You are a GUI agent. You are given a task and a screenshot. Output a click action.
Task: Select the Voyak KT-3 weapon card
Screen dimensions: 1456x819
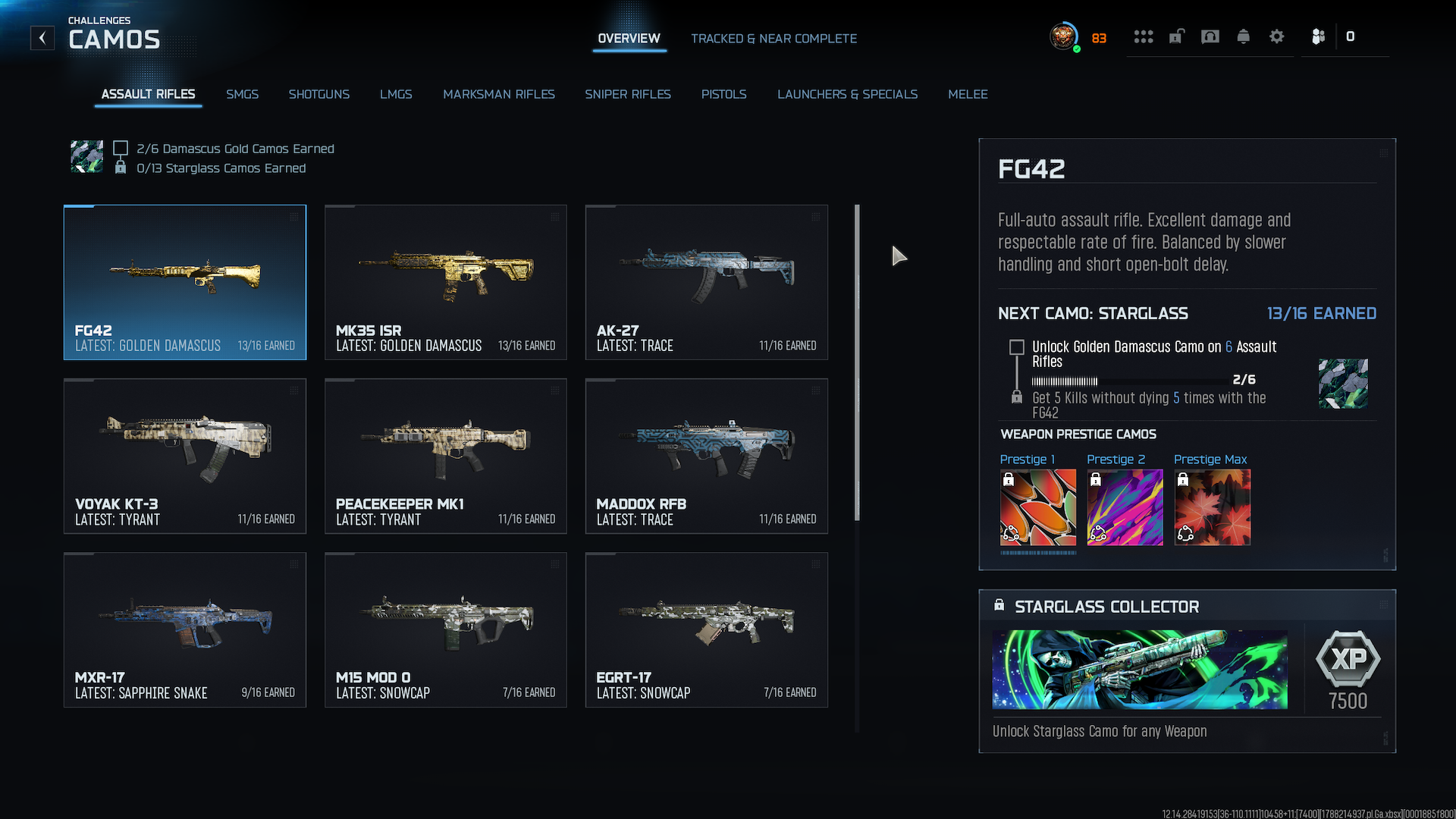[185, 456]
